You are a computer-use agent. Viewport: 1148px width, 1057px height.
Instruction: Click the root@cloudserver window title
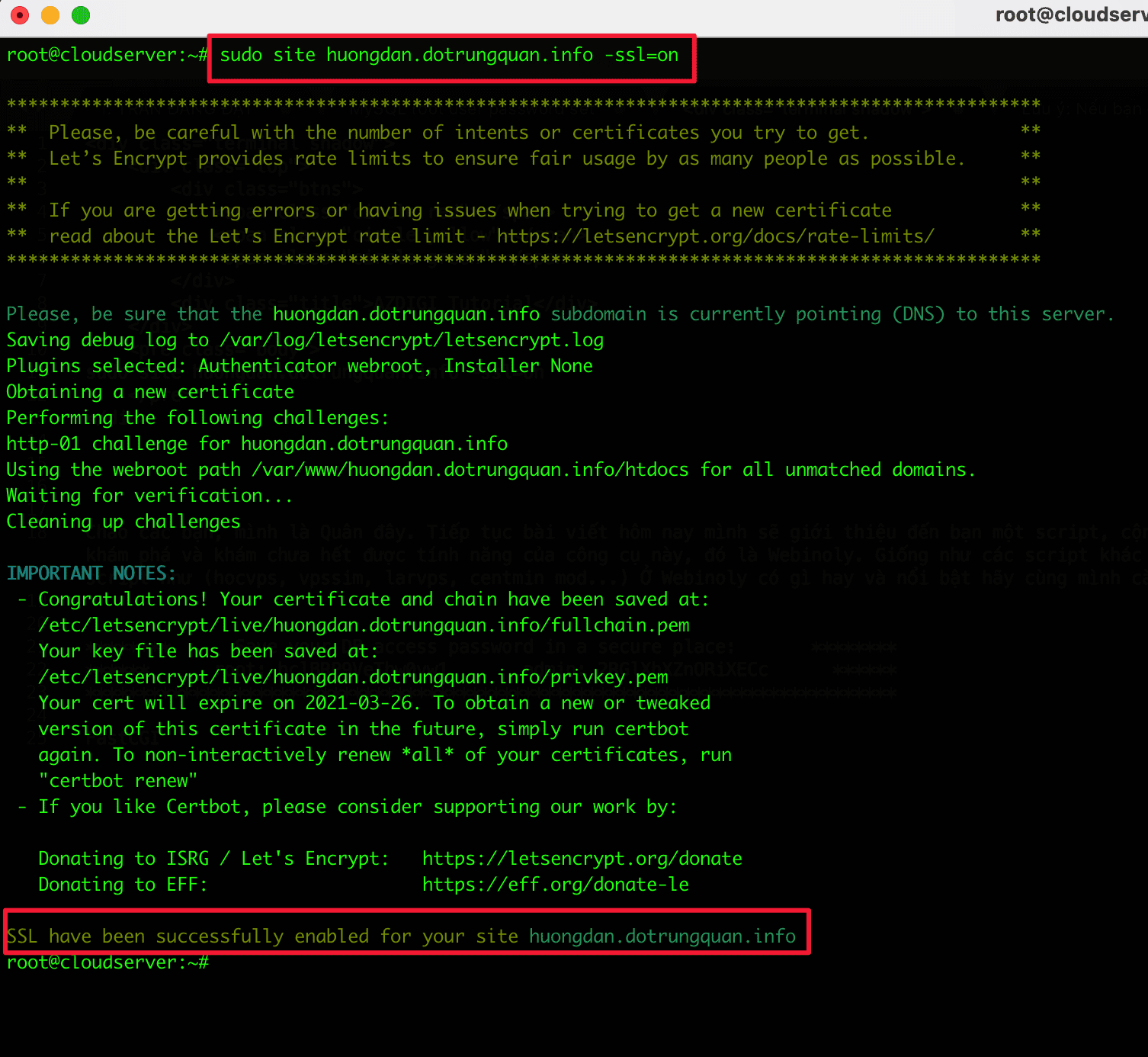(1070, 15)
